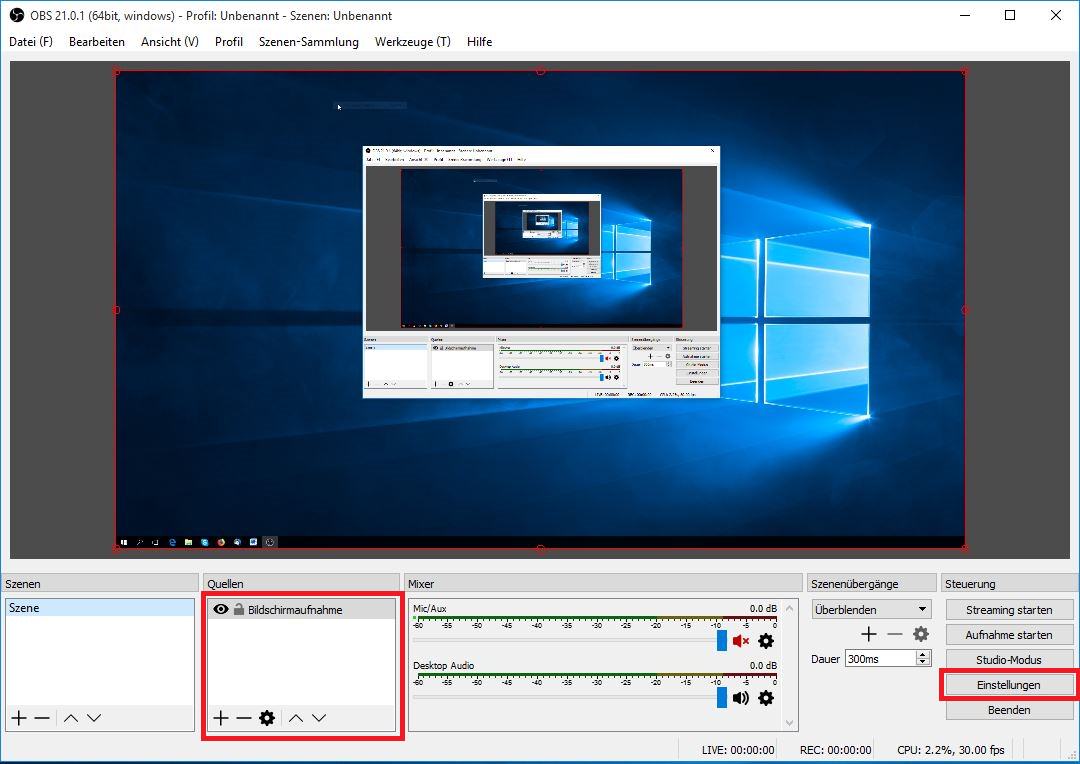Toggle visibility eye of Bildschirmaufnahme
The image size is (1080, 764).
(x=220, y=609)
